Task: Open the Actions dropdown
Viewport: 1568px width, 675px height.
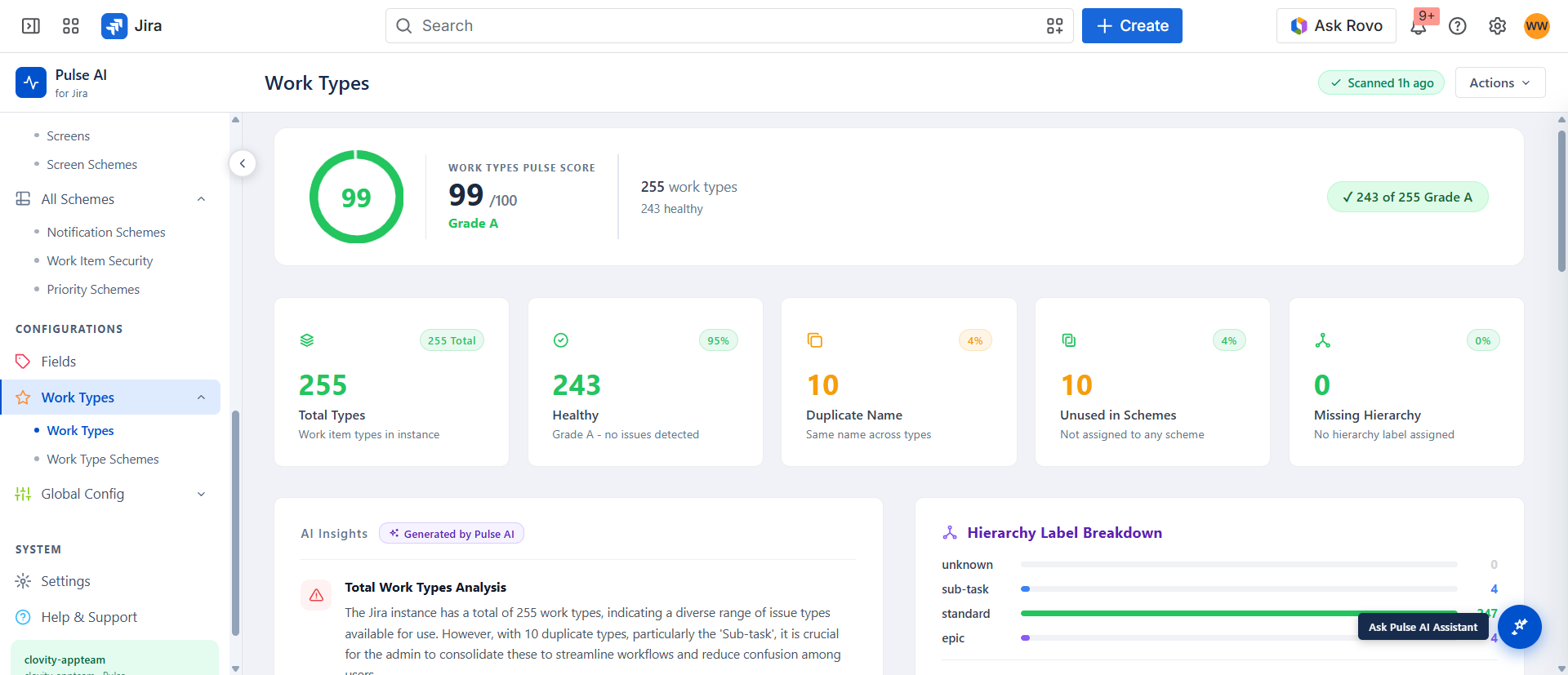Action: click(1500, 82)
